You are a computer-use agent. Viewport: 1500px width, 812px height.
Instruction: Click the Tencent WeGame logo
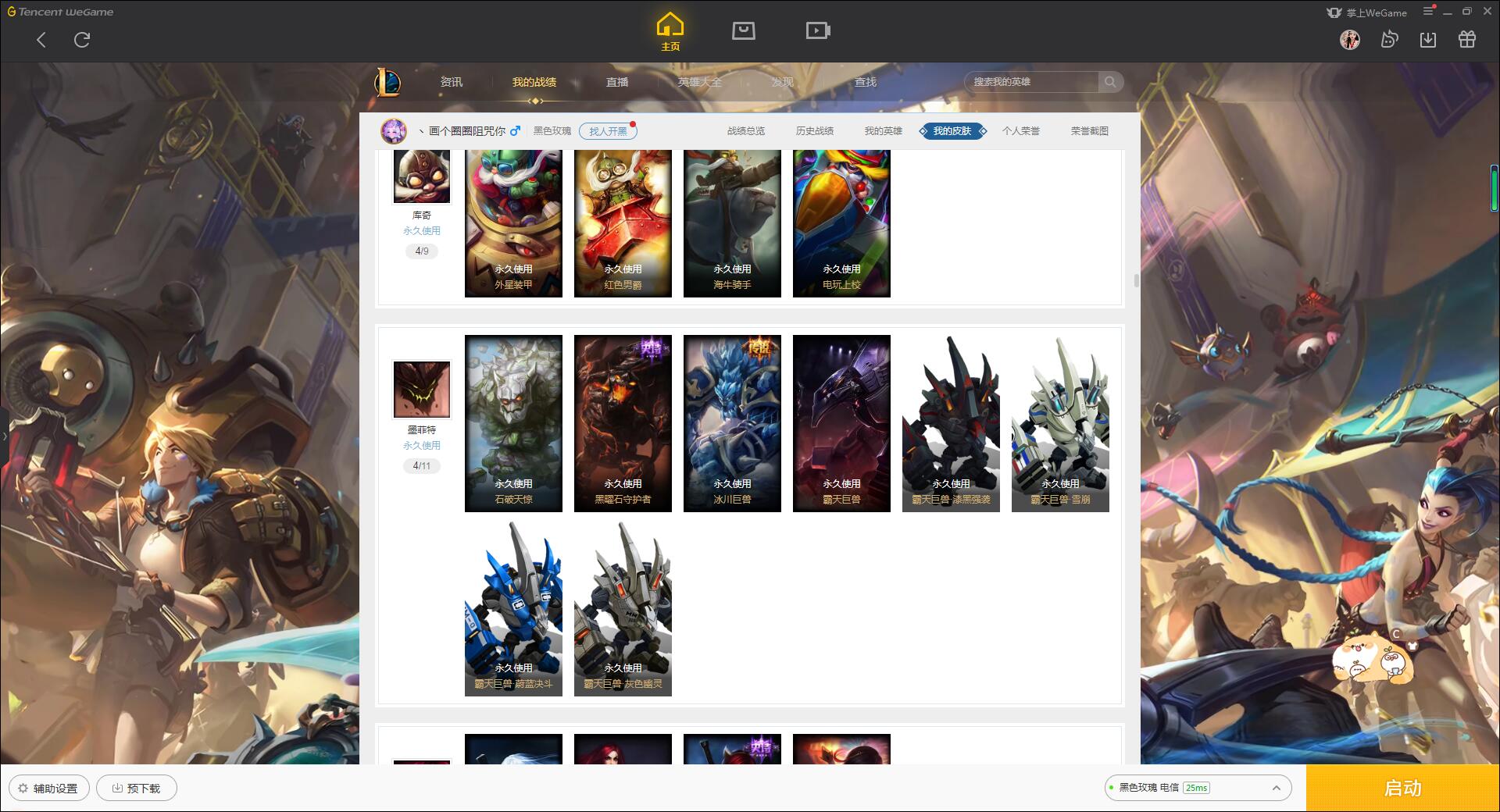61,12
